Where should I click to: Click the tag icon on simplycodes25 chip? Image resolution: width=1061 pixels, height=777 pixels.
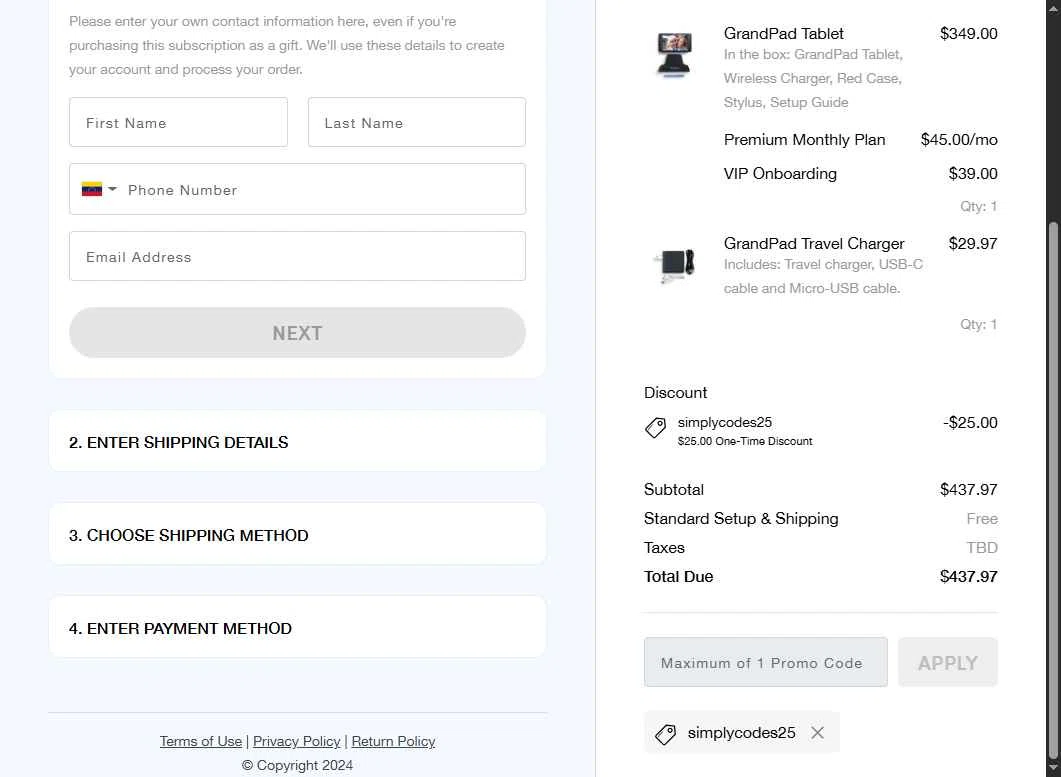coord(665,734)
